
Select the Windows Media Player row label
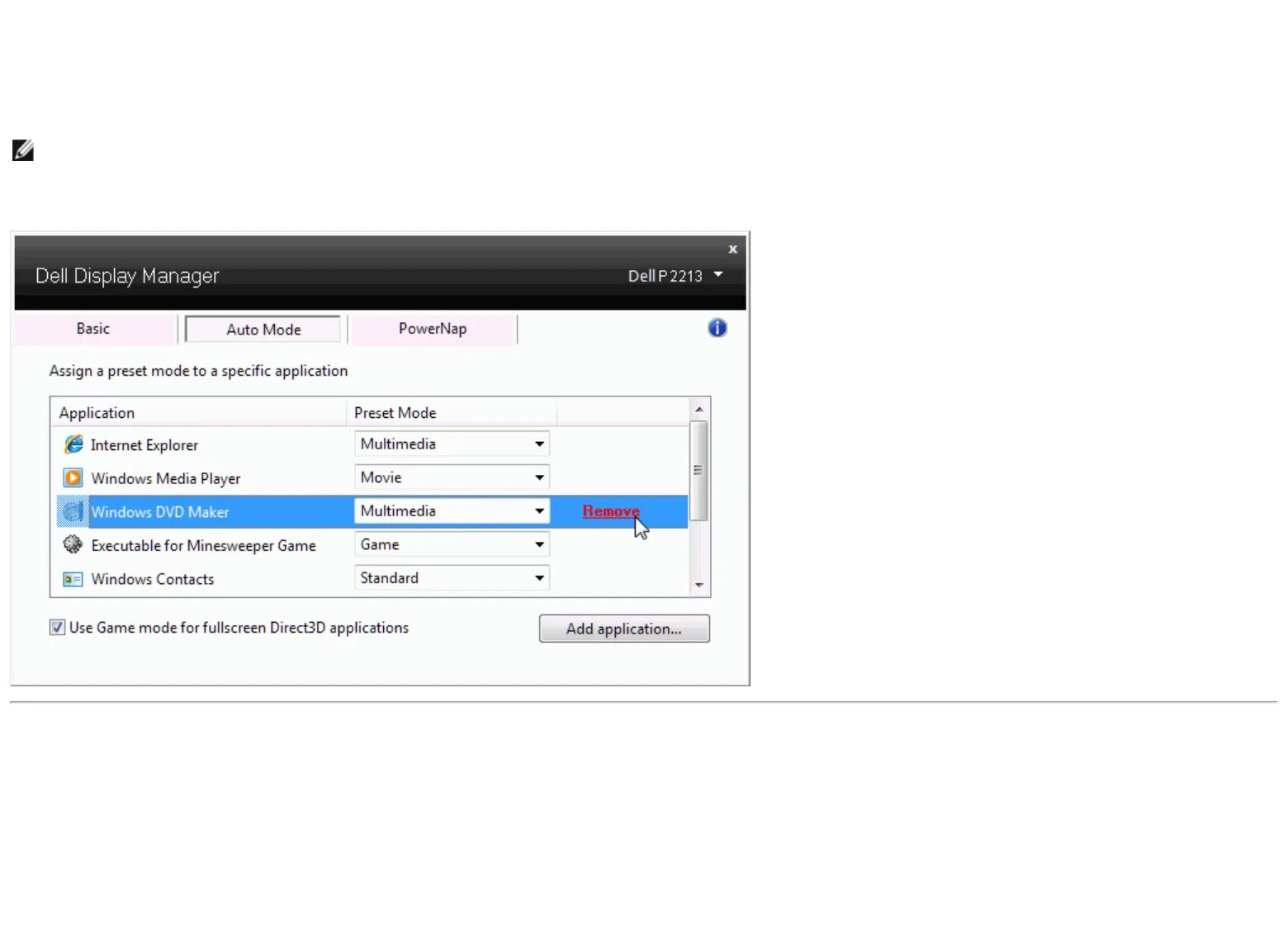(166, 478)
